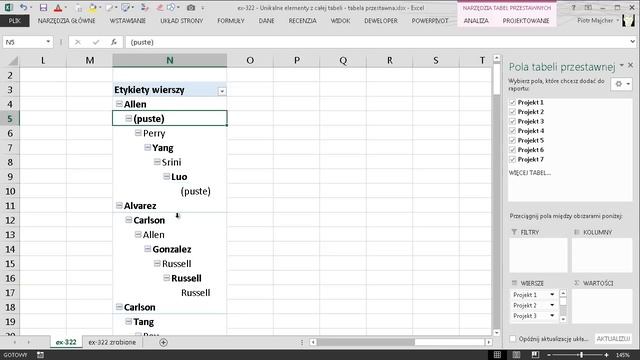This screenshot has height=360, width=640.
Task: Uncheck the Projekt 6 field checkbox
Action: pyautogui.click(x=513, y=150)
